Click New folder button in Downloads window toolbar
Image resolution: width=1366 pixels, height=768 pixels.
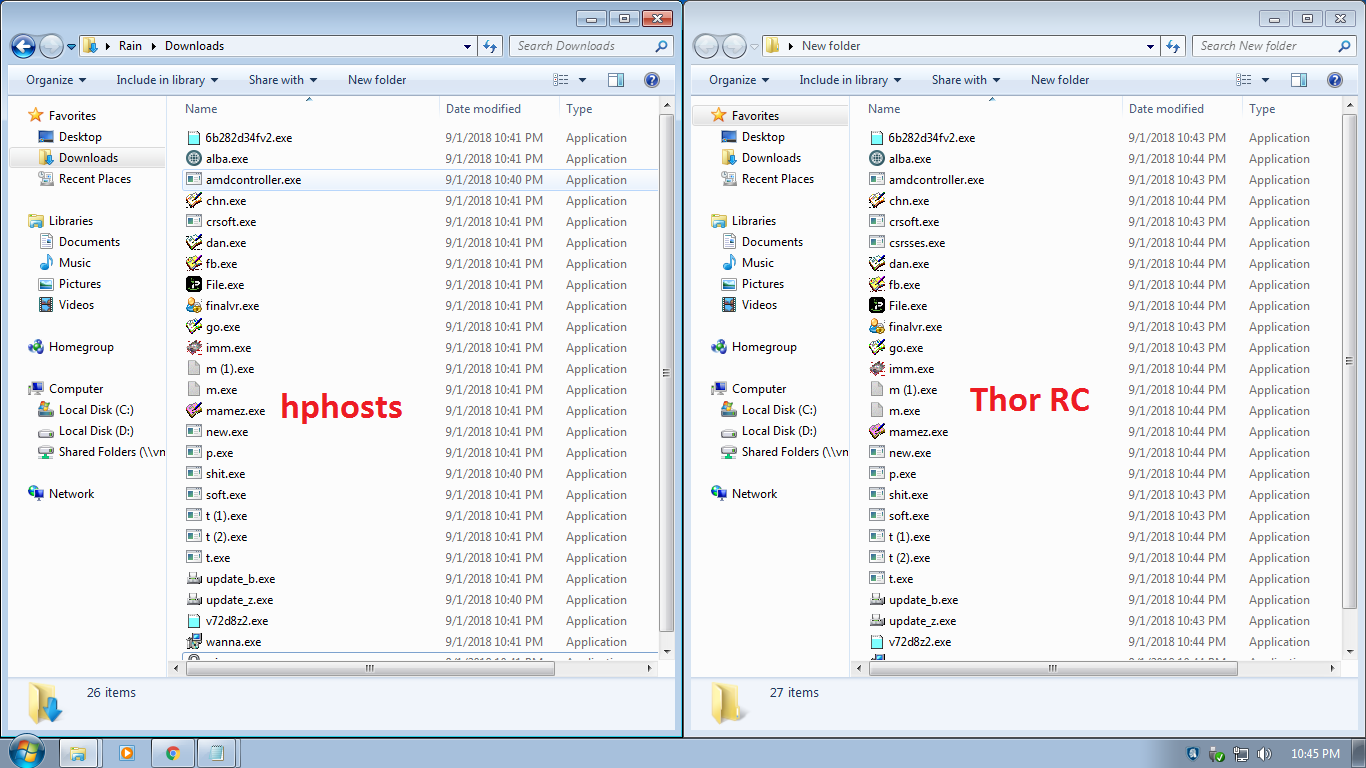pos(377,80)
